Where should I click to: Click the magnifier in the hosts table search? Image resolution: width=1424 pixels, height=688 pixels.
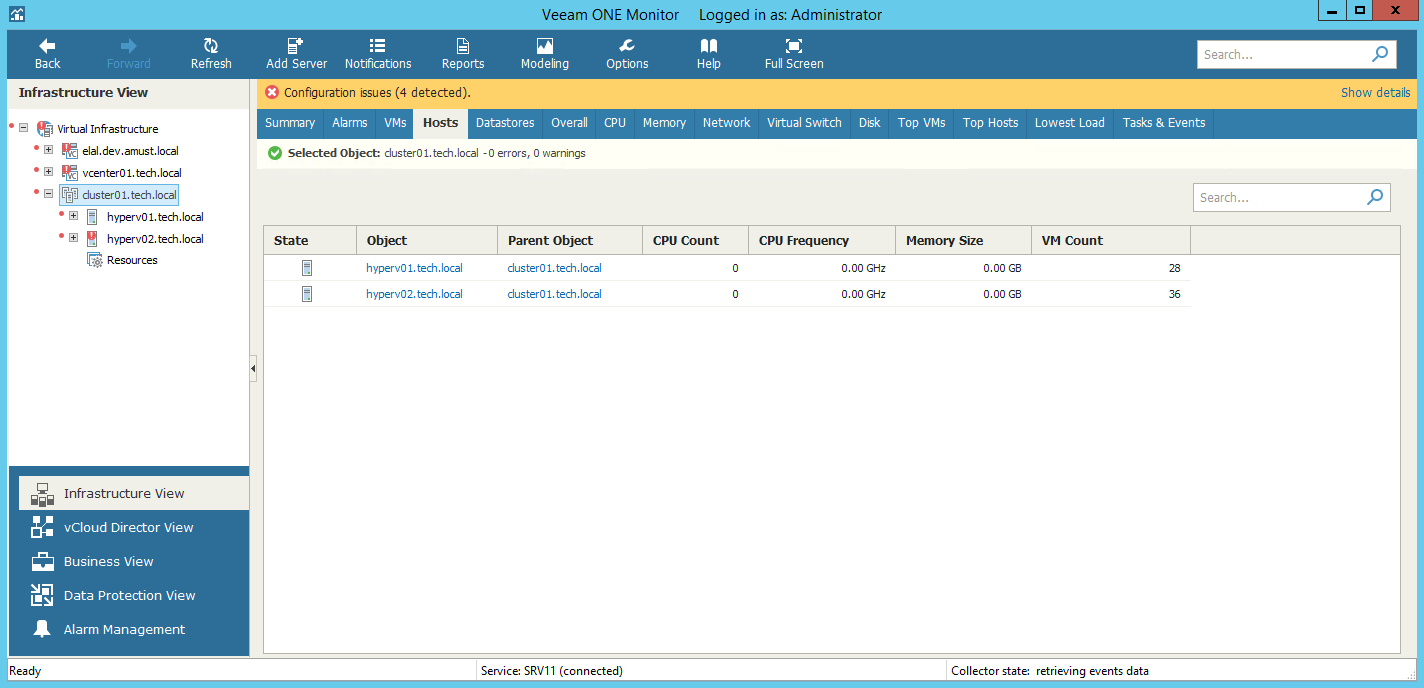pos(1376,197)
